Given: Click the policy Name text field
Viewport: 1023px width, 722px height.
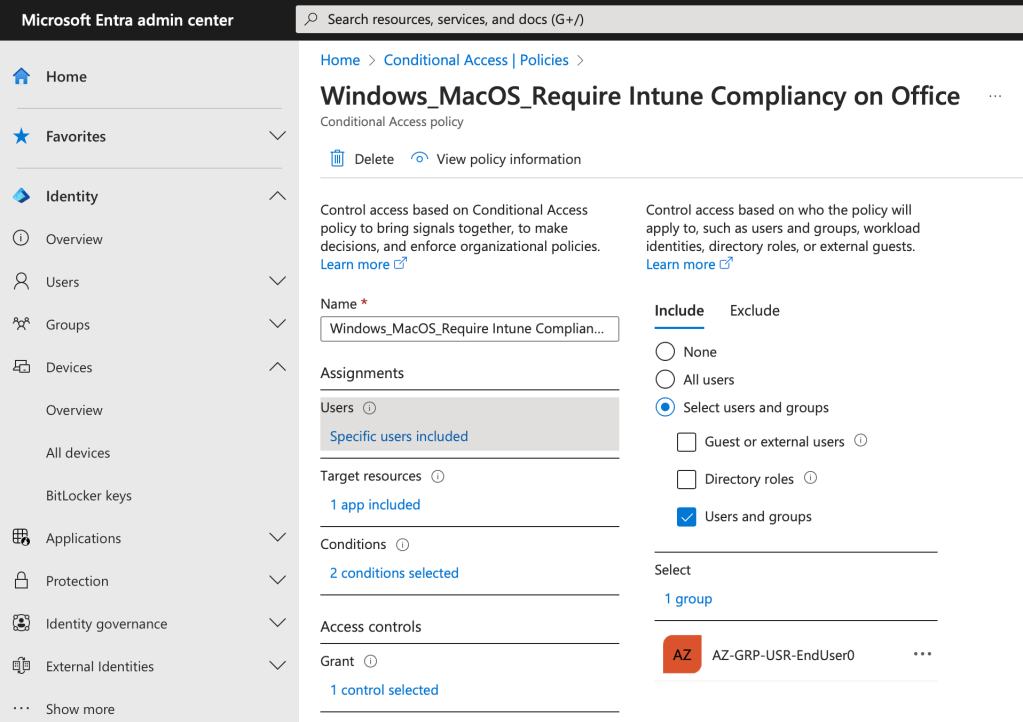Looking at the screenshot, I should click(x=469, y=329).
